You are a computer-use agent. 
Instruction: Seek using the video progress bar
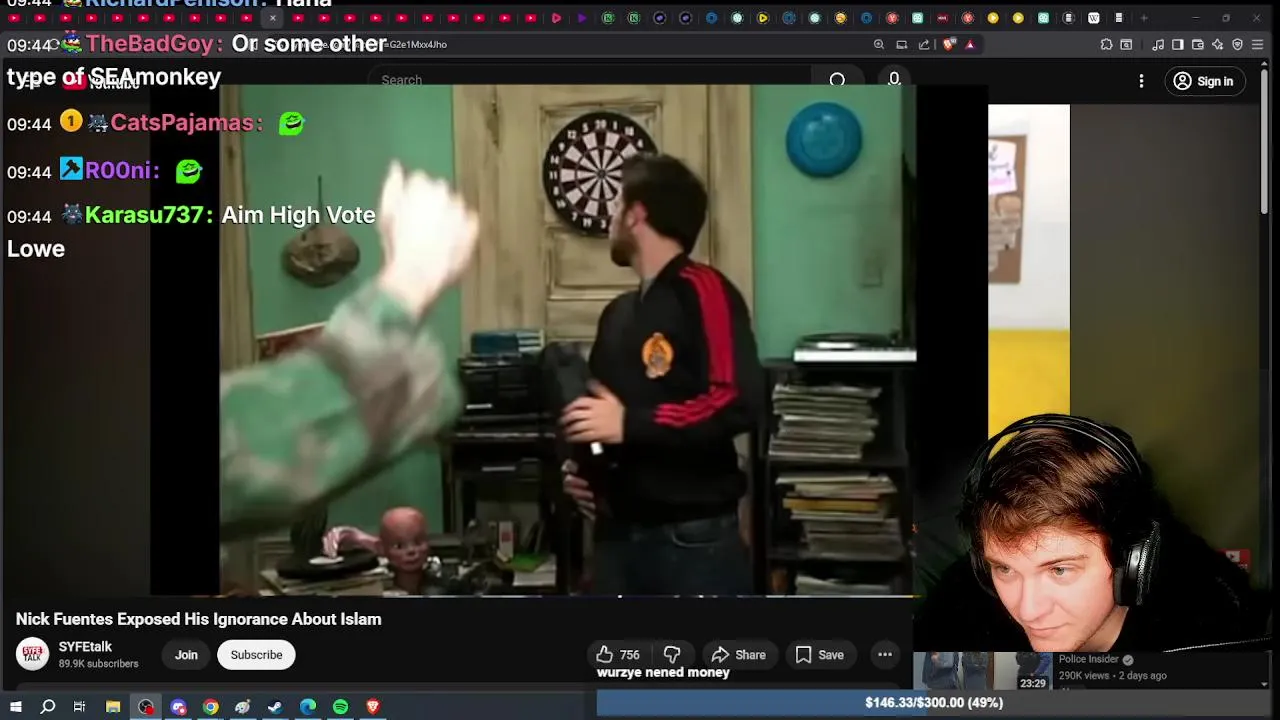[x=568, y=596]
